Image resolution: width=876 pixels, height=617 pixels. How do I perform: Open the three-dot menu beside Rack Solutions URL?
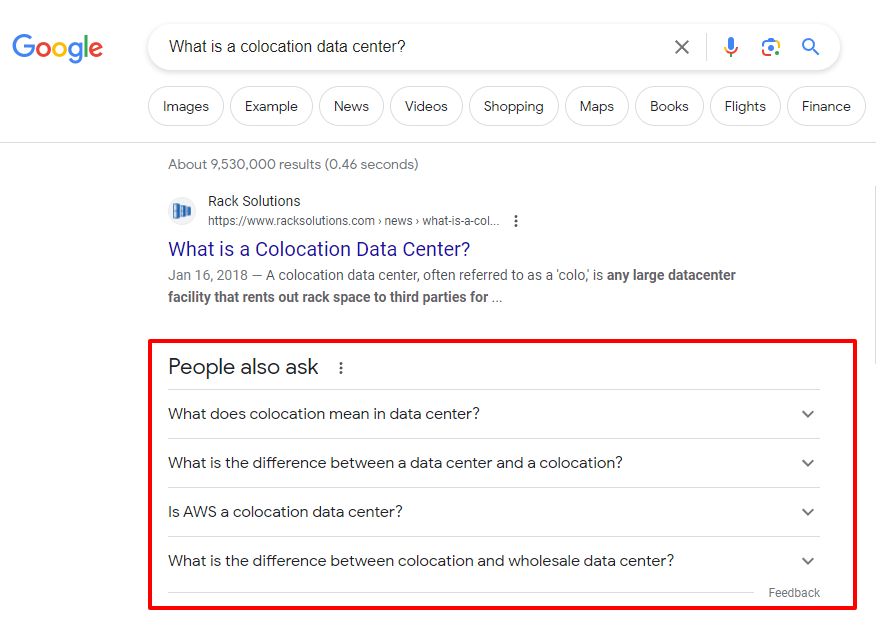point(516,221)
